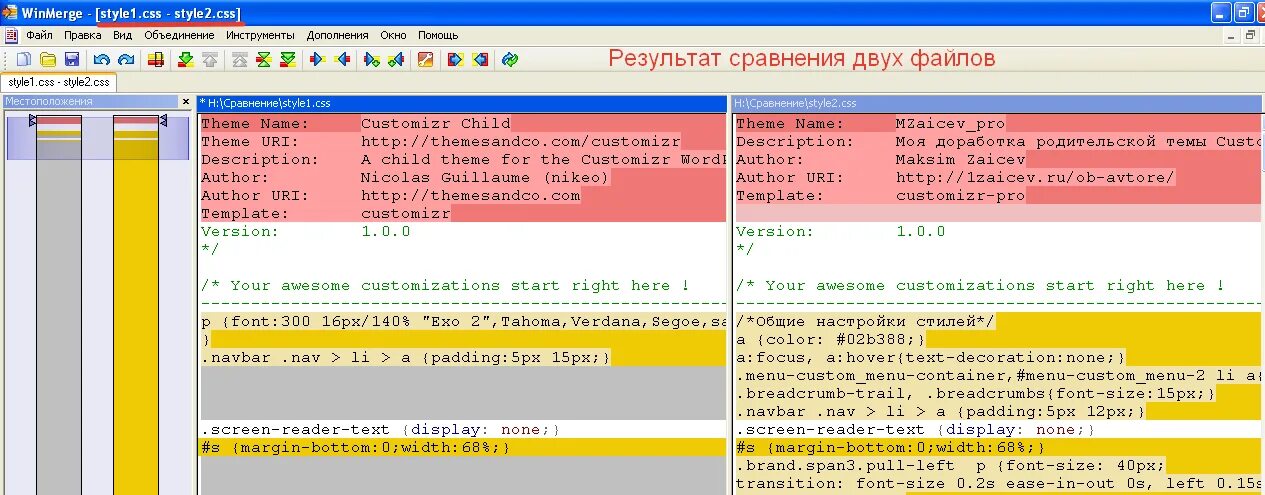Click the 'MZaicev_pro' theme name line
The width and height of the screenshot is (1265, 495).
(999, 124)
